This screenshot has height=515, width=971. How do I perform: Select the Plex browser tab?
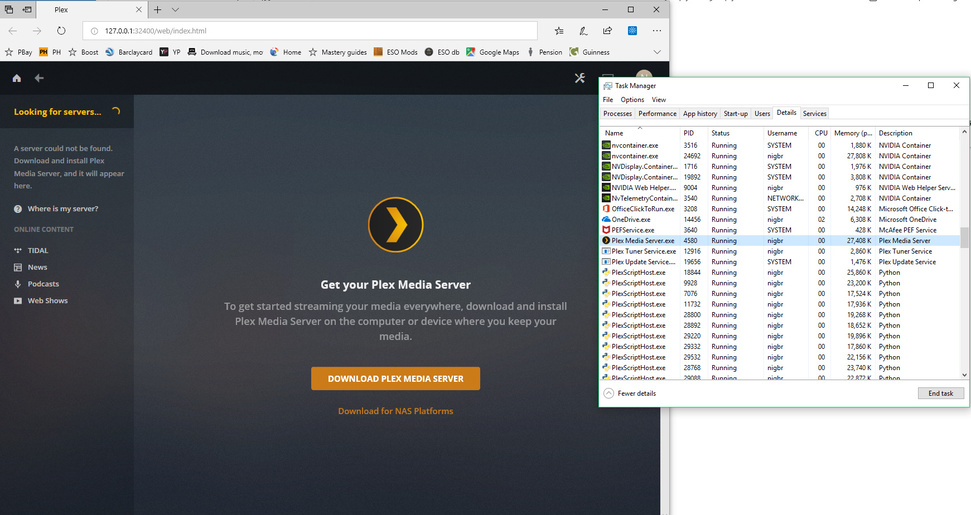(x=93, y=9)
